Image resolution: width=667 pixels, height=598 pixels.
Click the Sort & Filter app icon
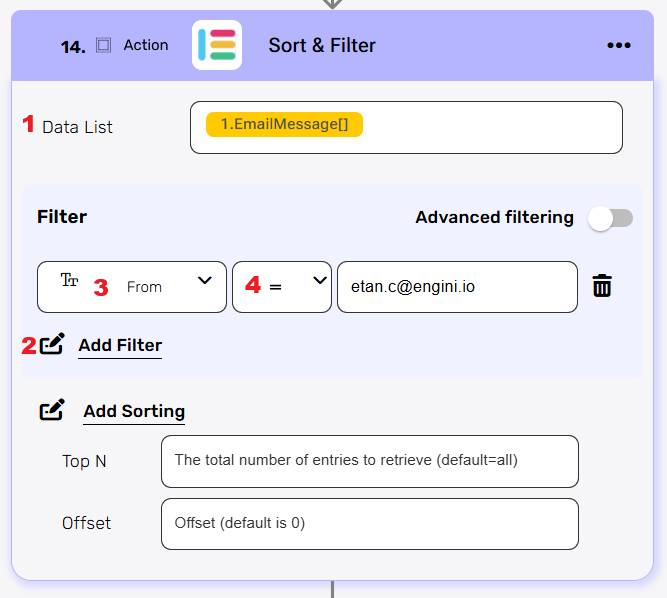(217, 45)
